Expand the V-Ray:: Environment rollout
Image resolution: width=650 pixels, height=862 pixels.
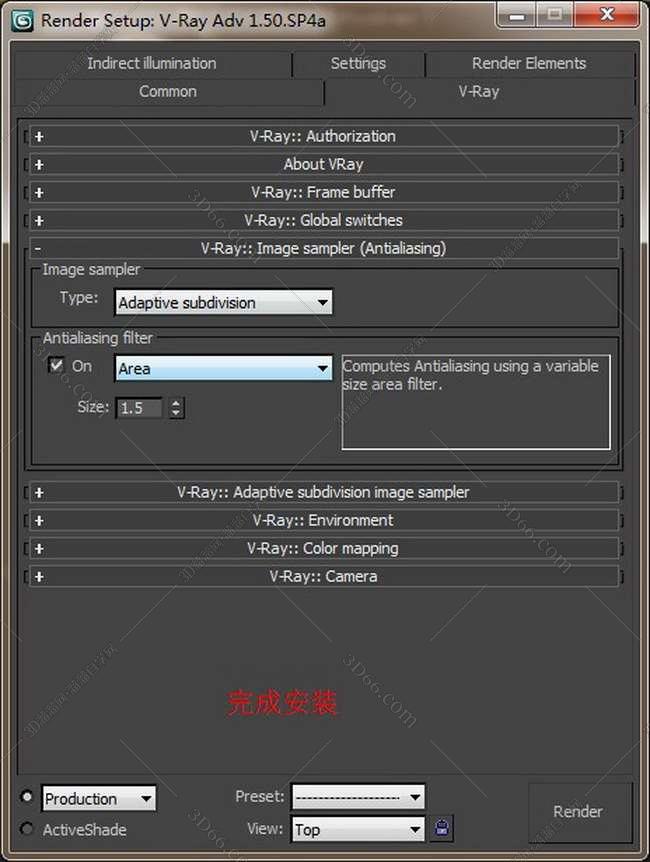click(323, 520)
